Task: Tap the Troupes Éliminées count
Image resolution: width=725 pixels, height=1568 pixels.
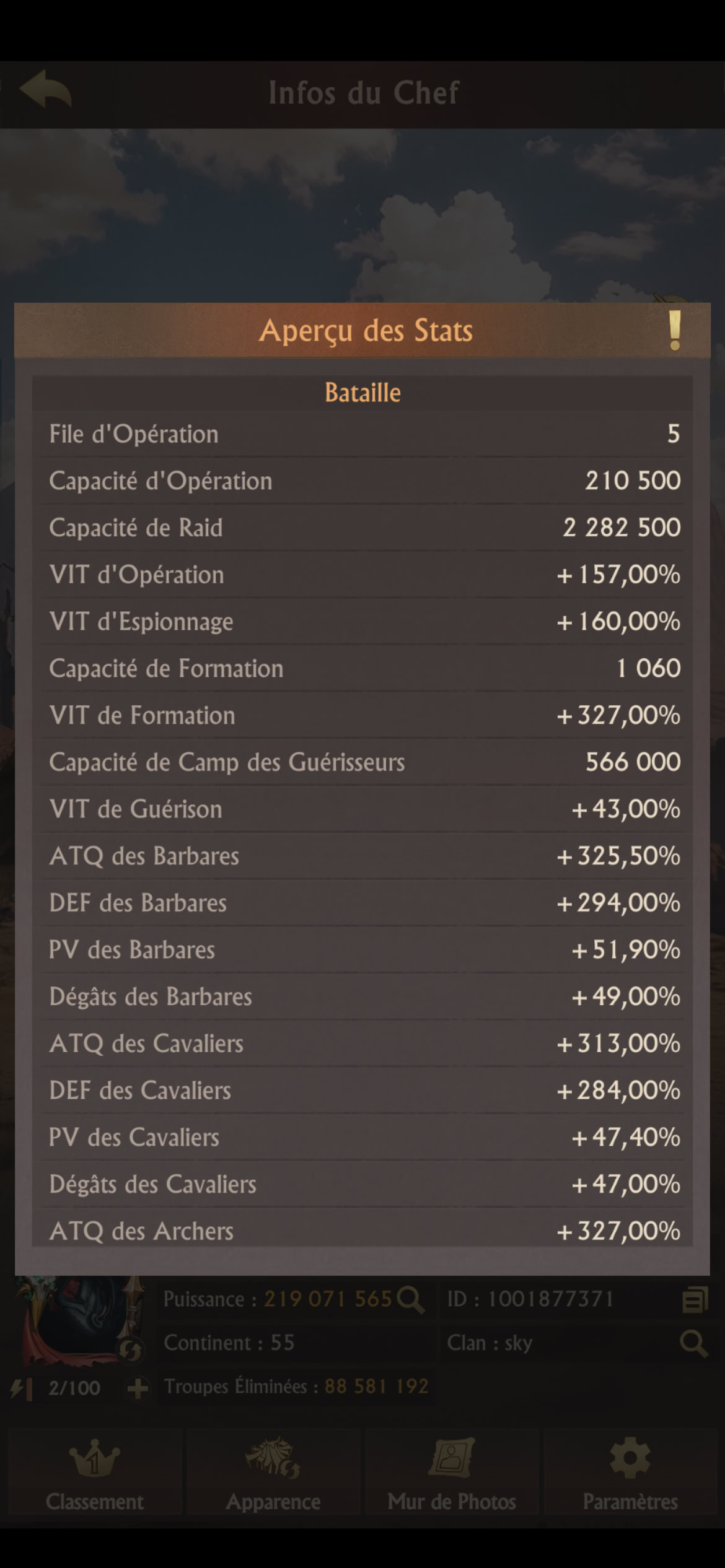Action: click(x=376, y=1386)
